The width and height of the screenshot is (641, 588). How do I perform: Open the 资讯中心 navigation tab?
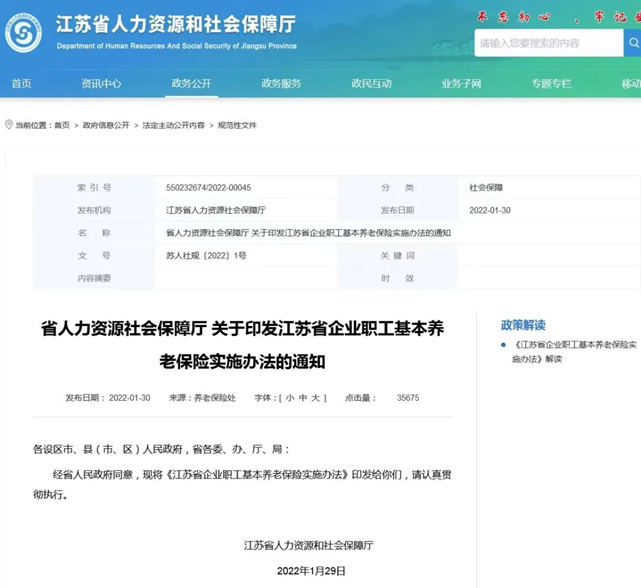click(101, 84)
